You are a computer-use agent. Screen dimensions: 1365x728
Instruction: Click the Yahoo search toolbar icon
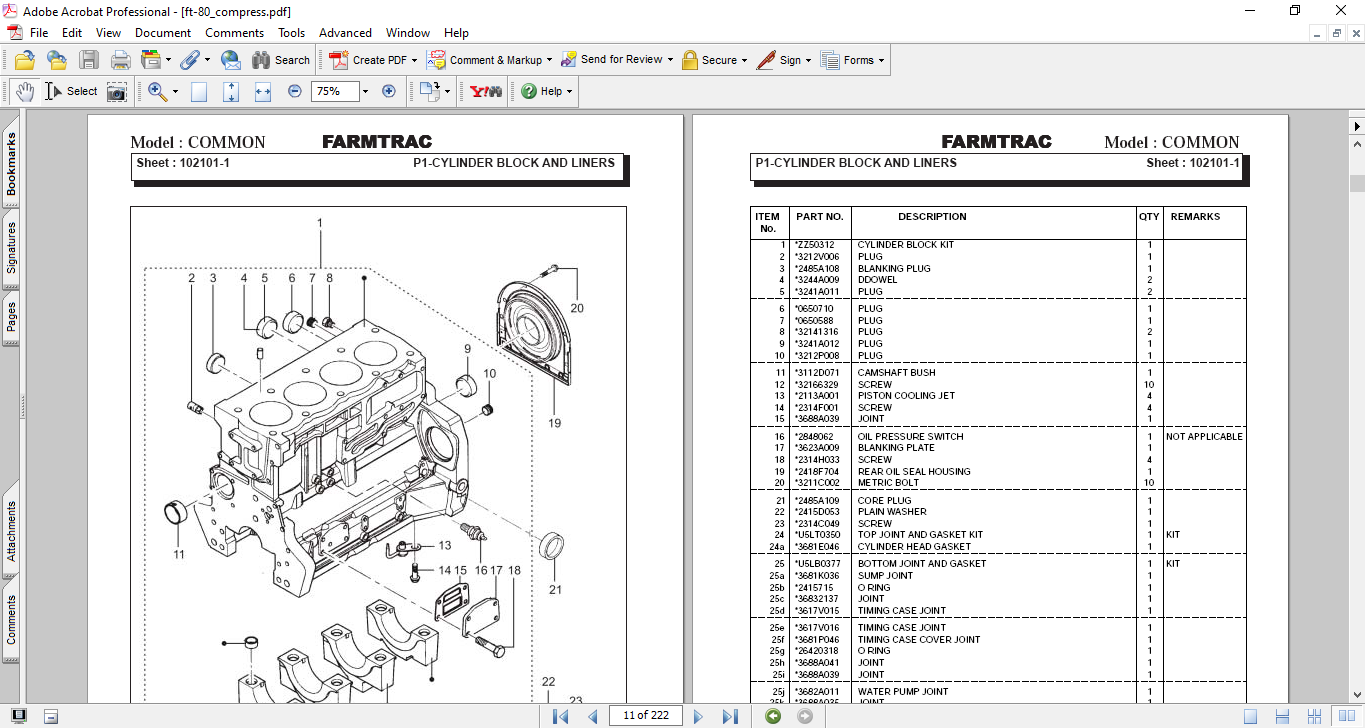tap(486, 91)
